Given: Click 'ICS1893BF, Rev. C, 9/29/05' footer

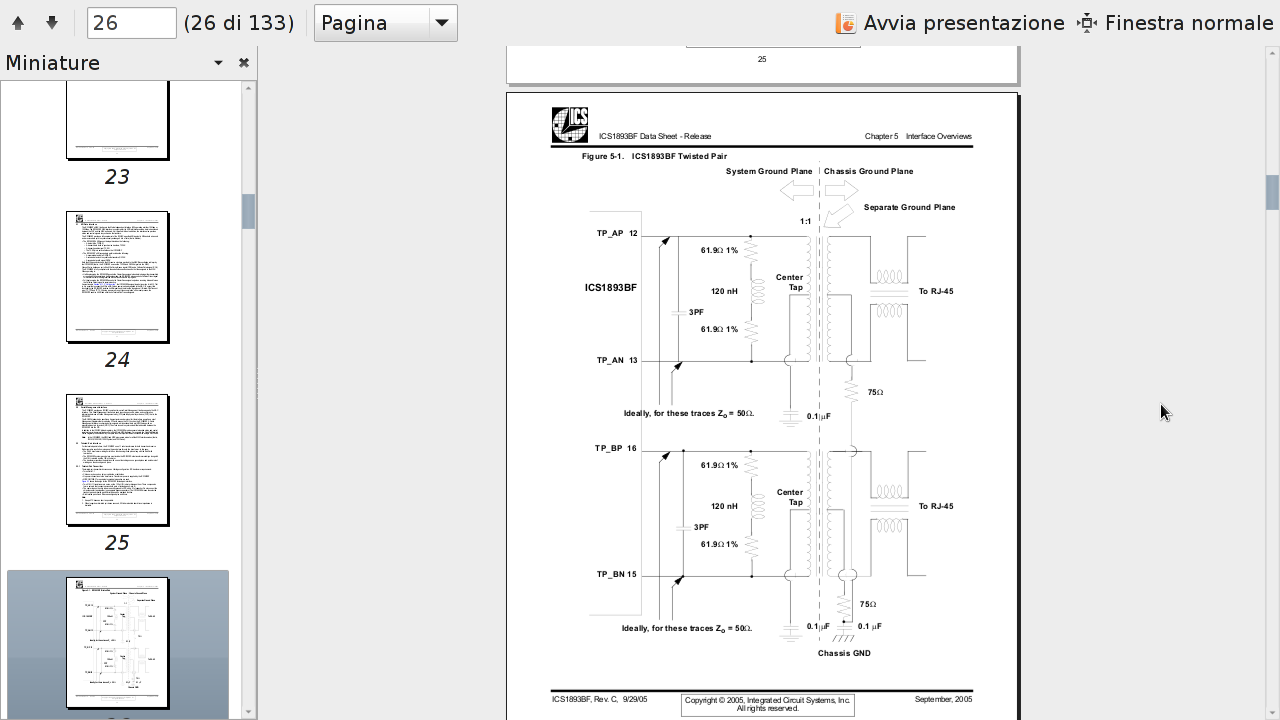Looking at the screenshot, I should (600, 699).
